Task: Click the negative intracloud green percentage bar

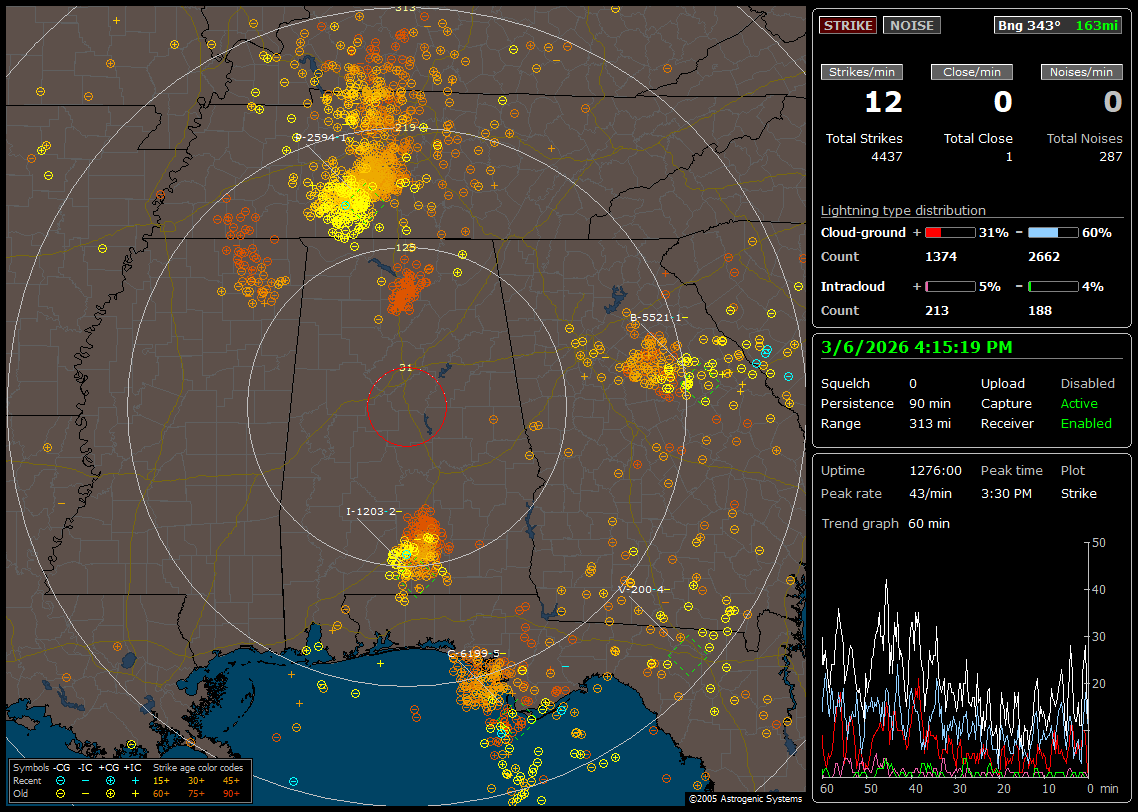Action: [x=1053, y=287]
